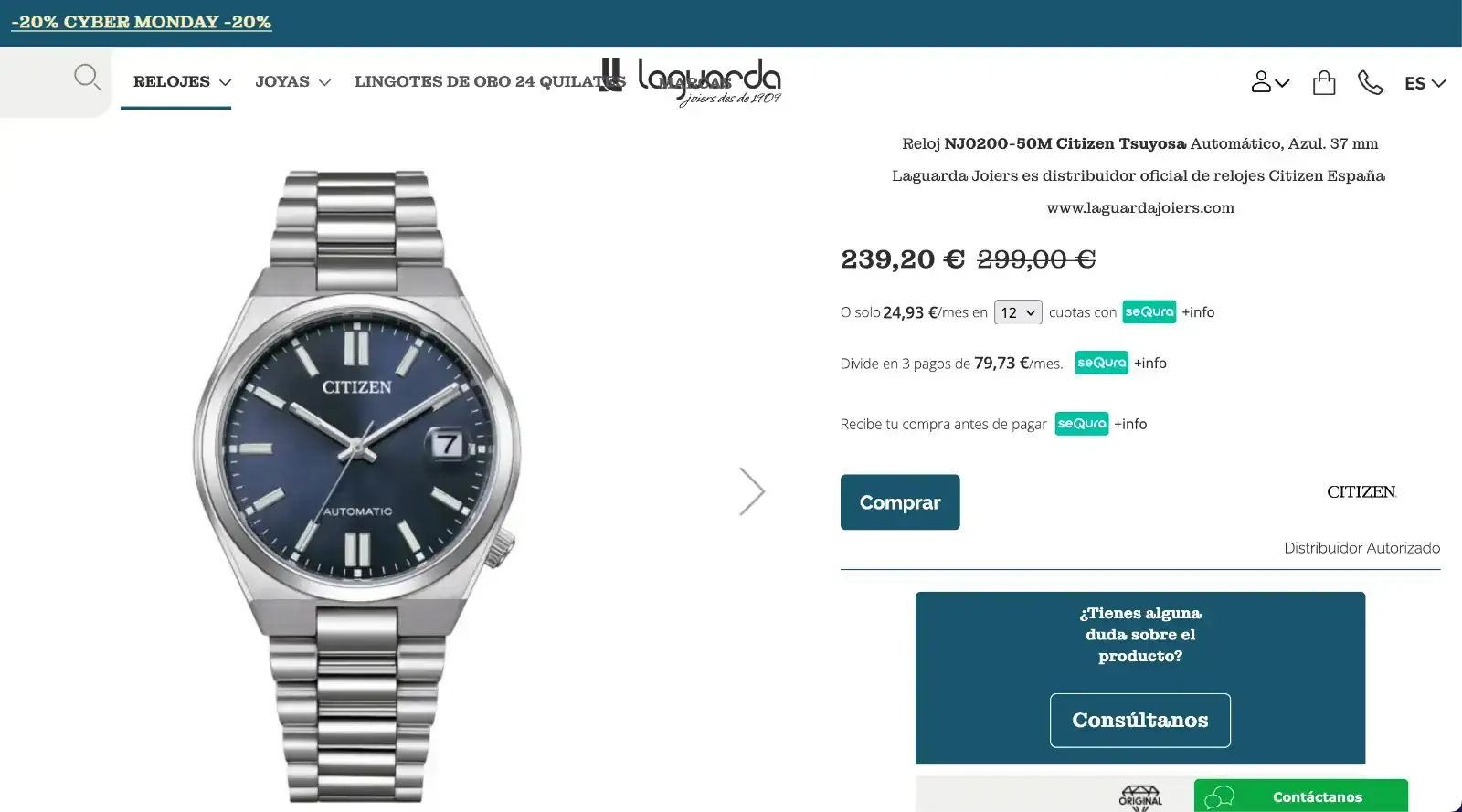This screenshot has width=1462, height=812.
Task: Expand the JOYAS menu
Action: [292, 81]
